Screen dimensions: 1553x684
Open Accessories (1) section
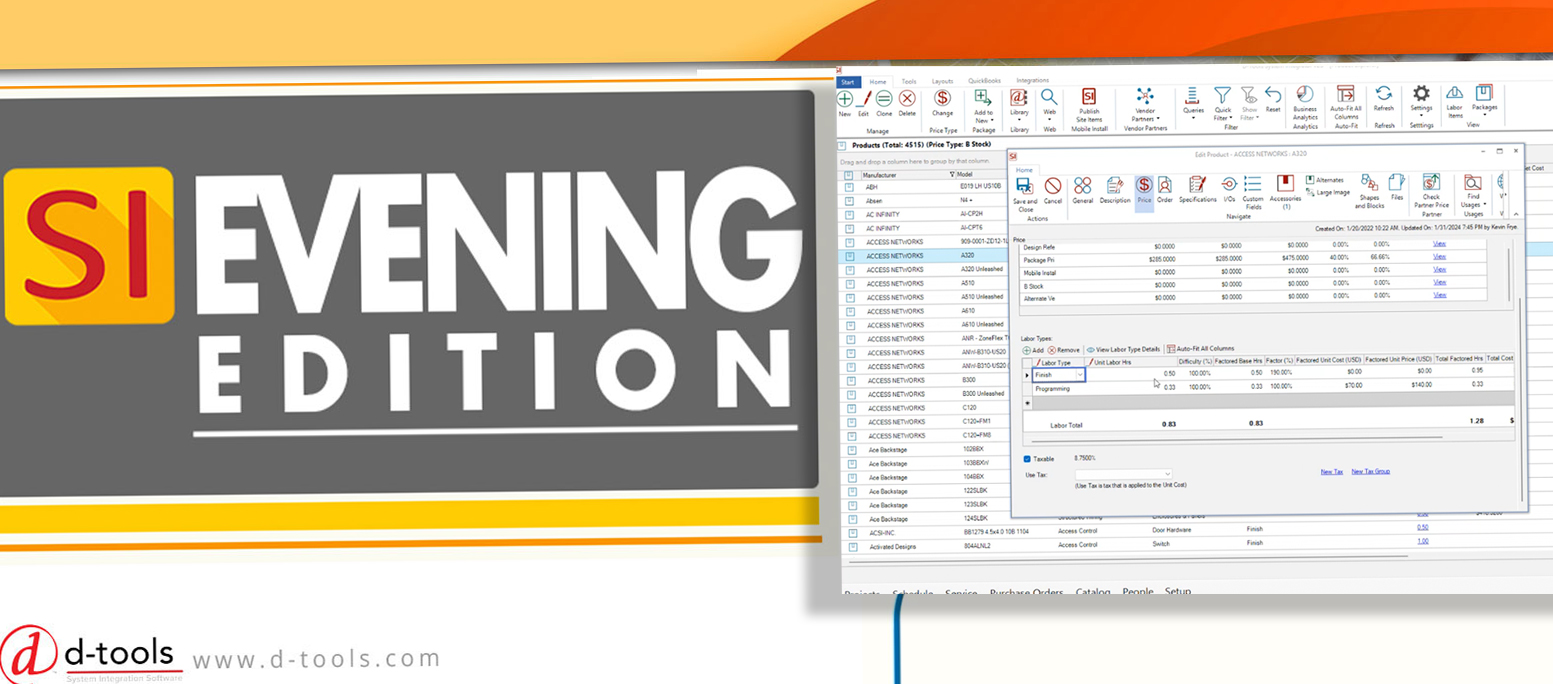pos(1286,194)
